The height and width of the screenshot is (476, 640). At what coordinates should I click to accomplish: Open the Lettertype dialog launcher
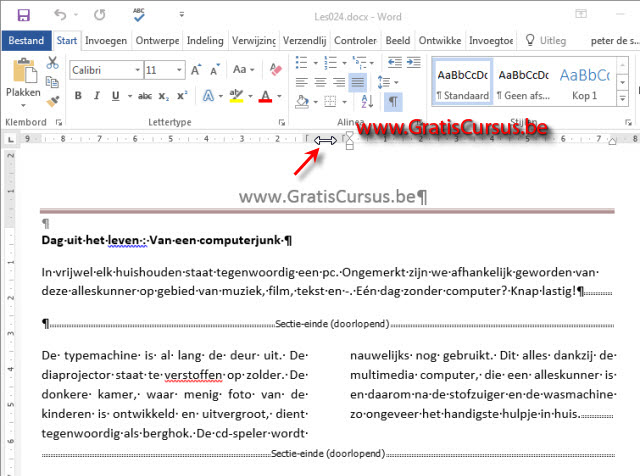(x=282, y=122)
